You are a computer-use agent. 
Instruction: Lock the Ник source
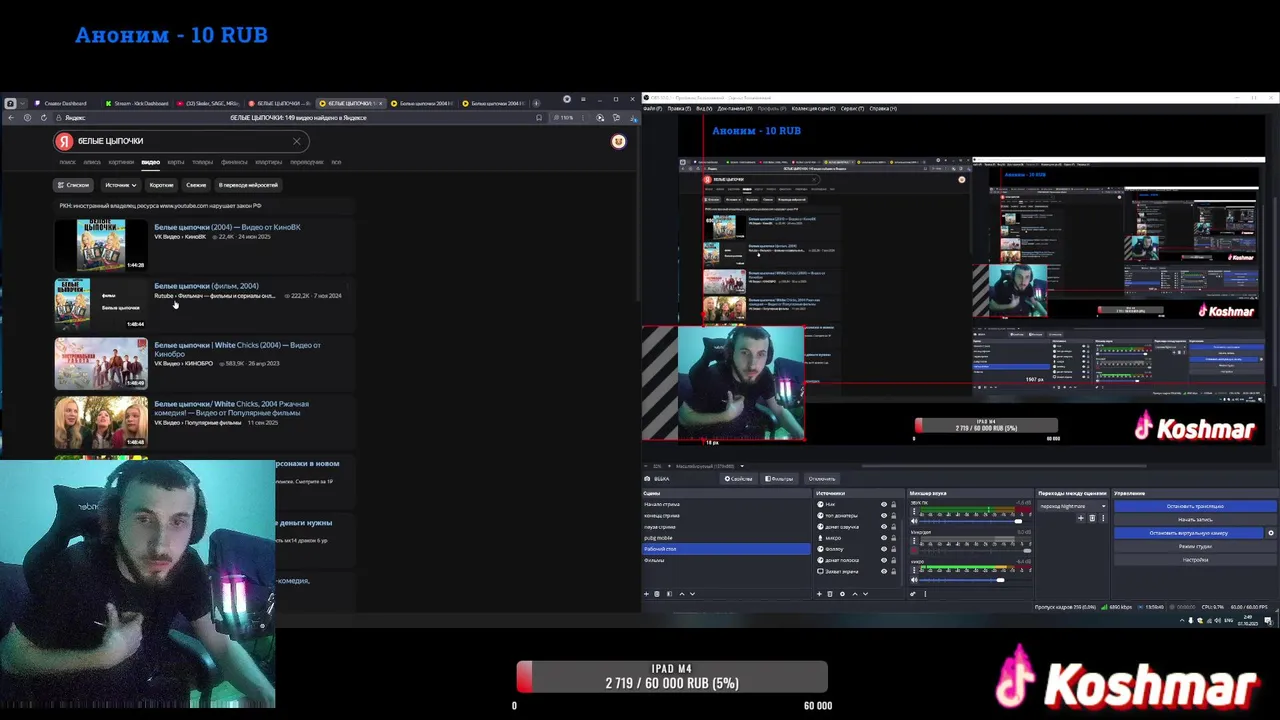[893, 504]
